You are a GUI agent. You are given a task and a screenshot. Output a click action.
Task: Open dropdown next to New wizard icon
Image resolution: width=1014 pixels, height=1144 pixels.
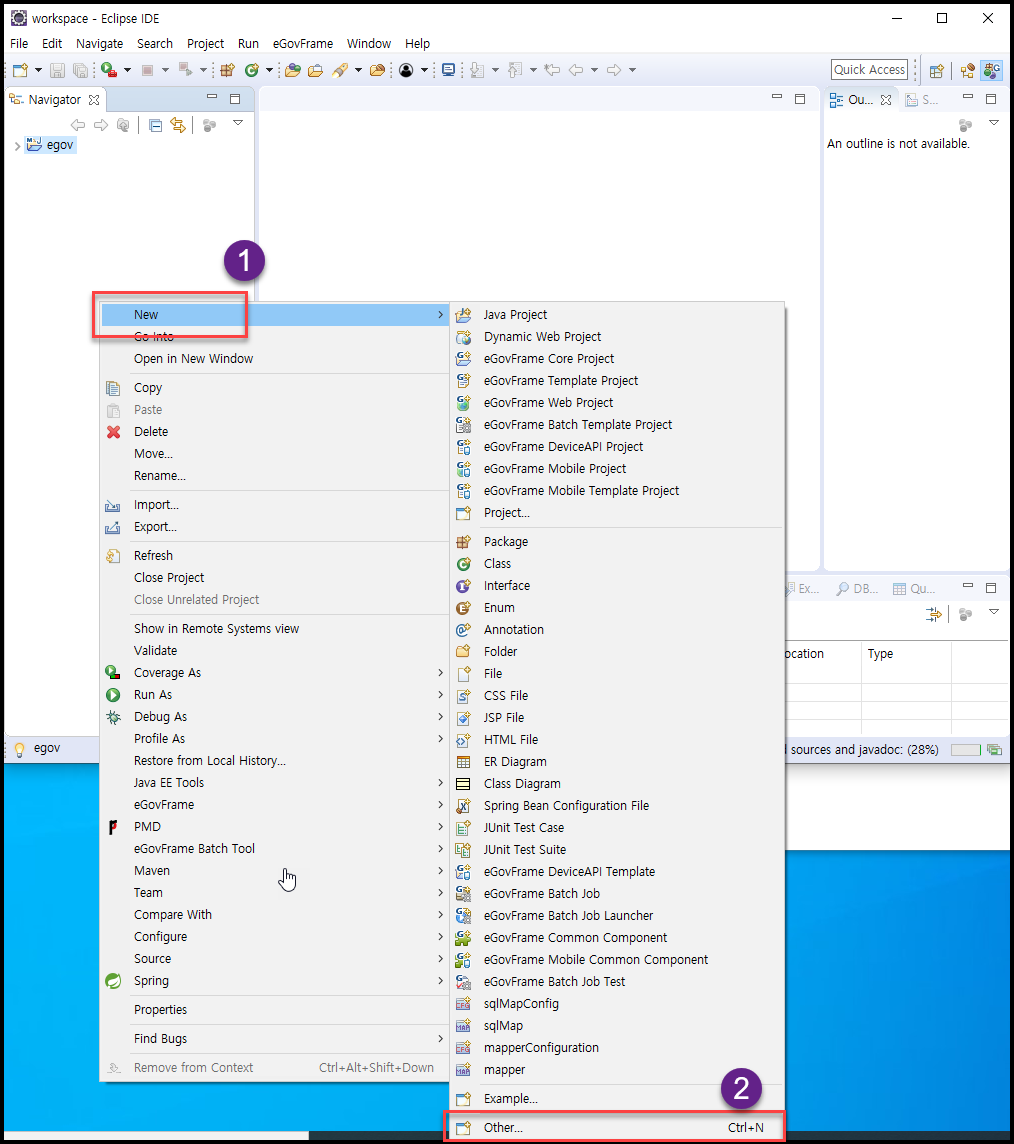click(38, 70)
